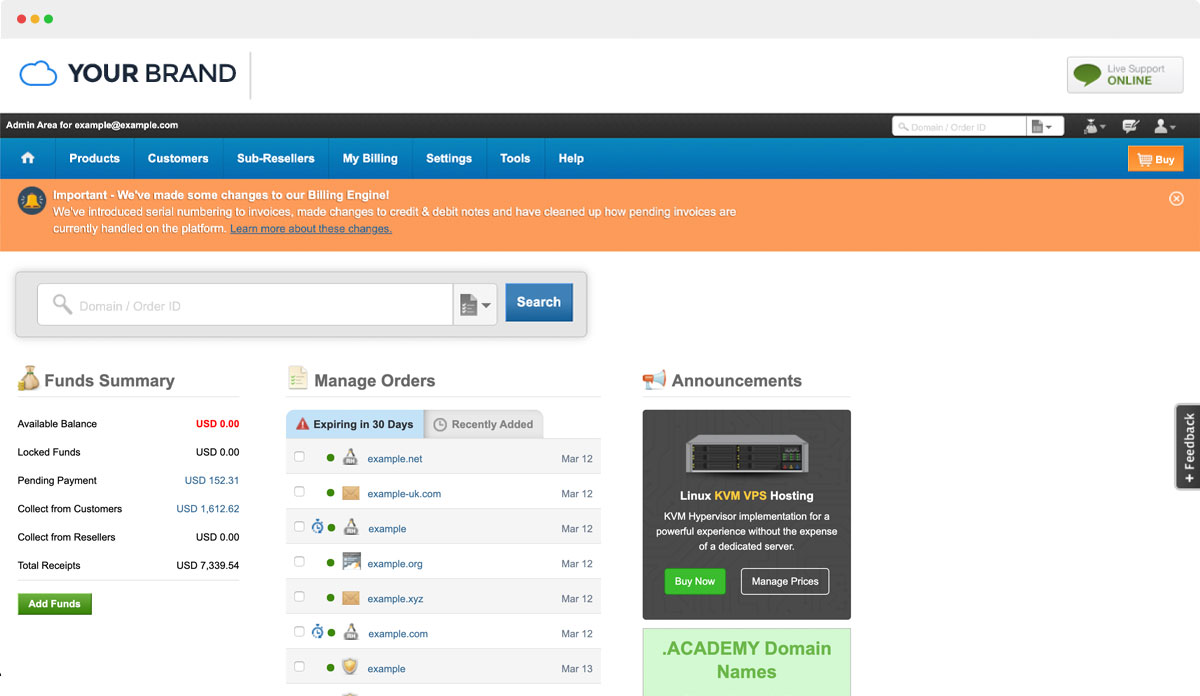This screenshot has width=1200, height=696.
Task: Click the green status dot for example.net
Action: tap(331, 458)
